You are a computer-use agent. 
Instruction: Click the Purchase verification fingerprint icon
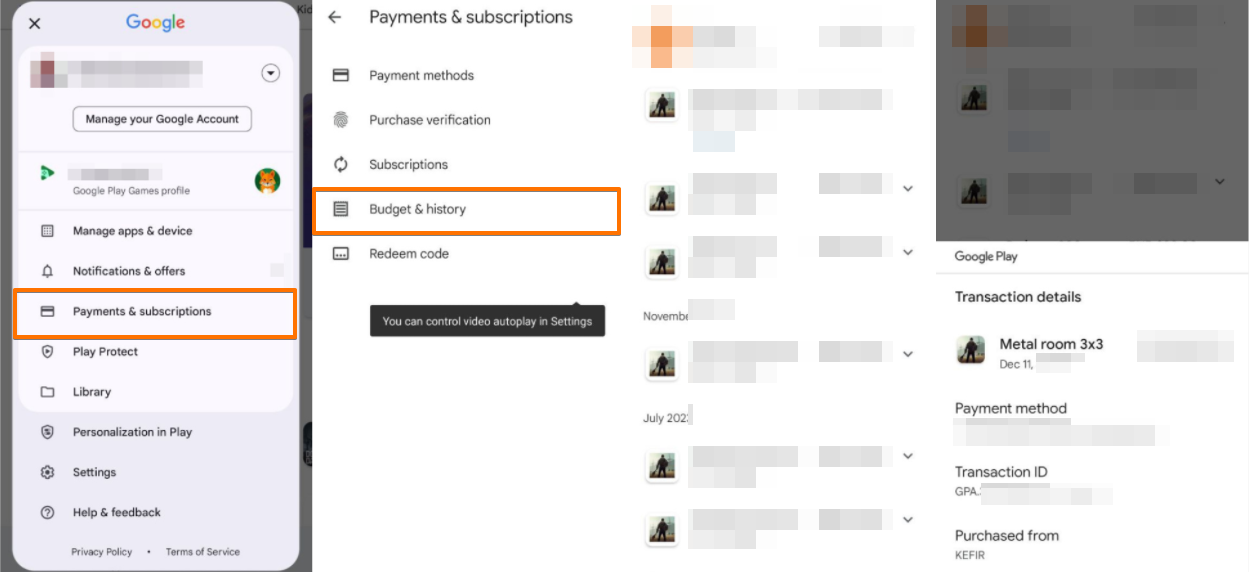(x=341, y=120)
